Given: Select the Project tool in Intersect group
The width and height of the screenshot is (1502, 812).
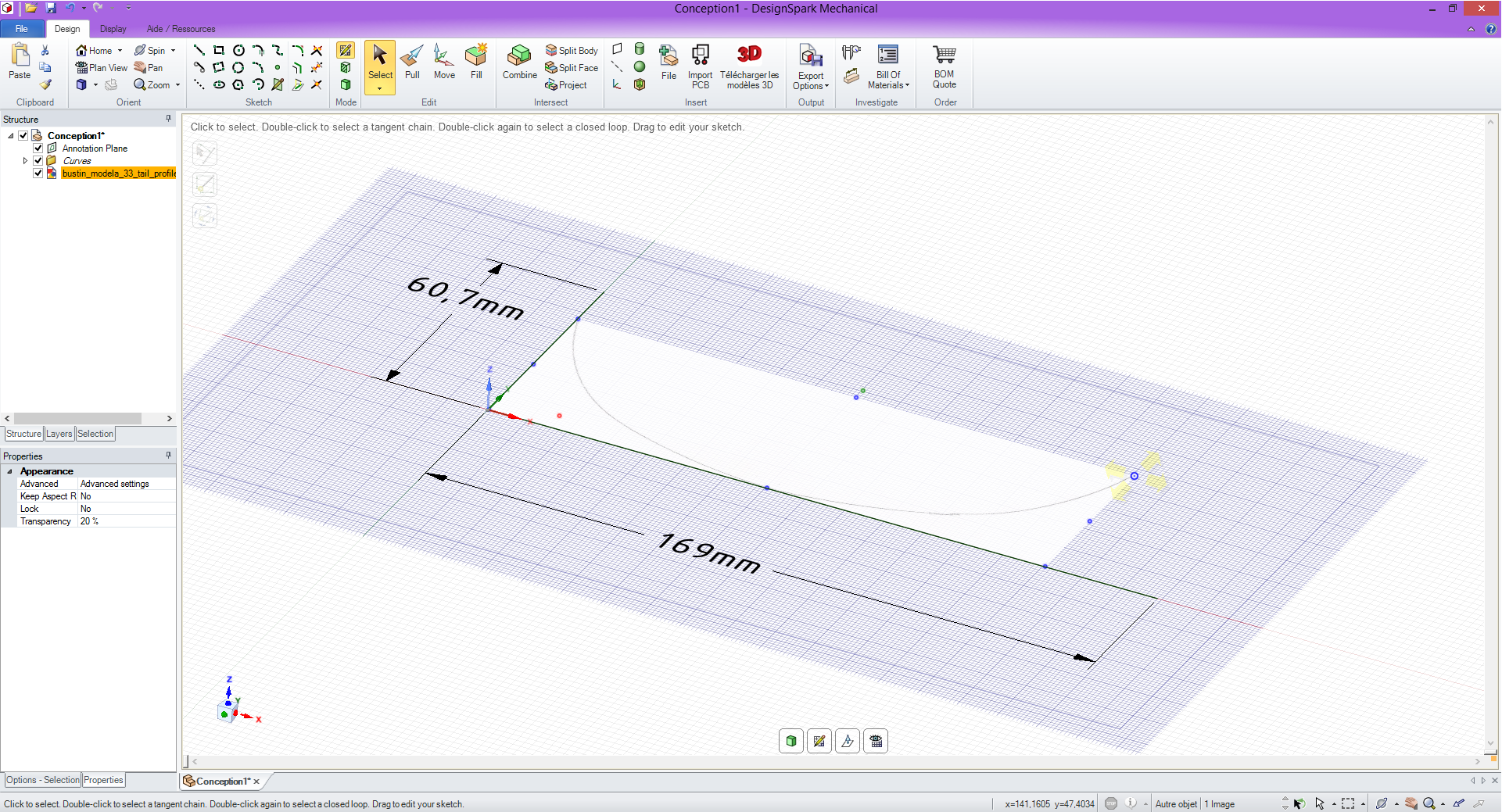Looking at the screenshot, I should 568,85.
